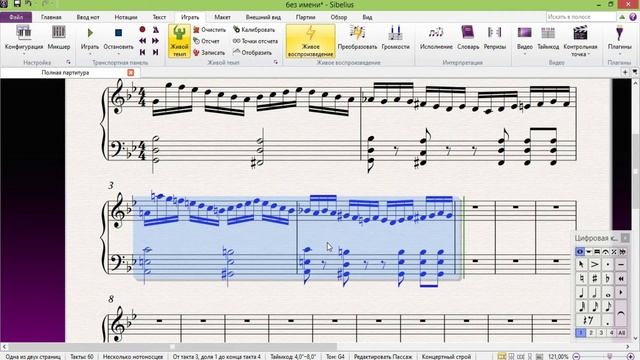Switch to the Внешний вид tab

263,17
